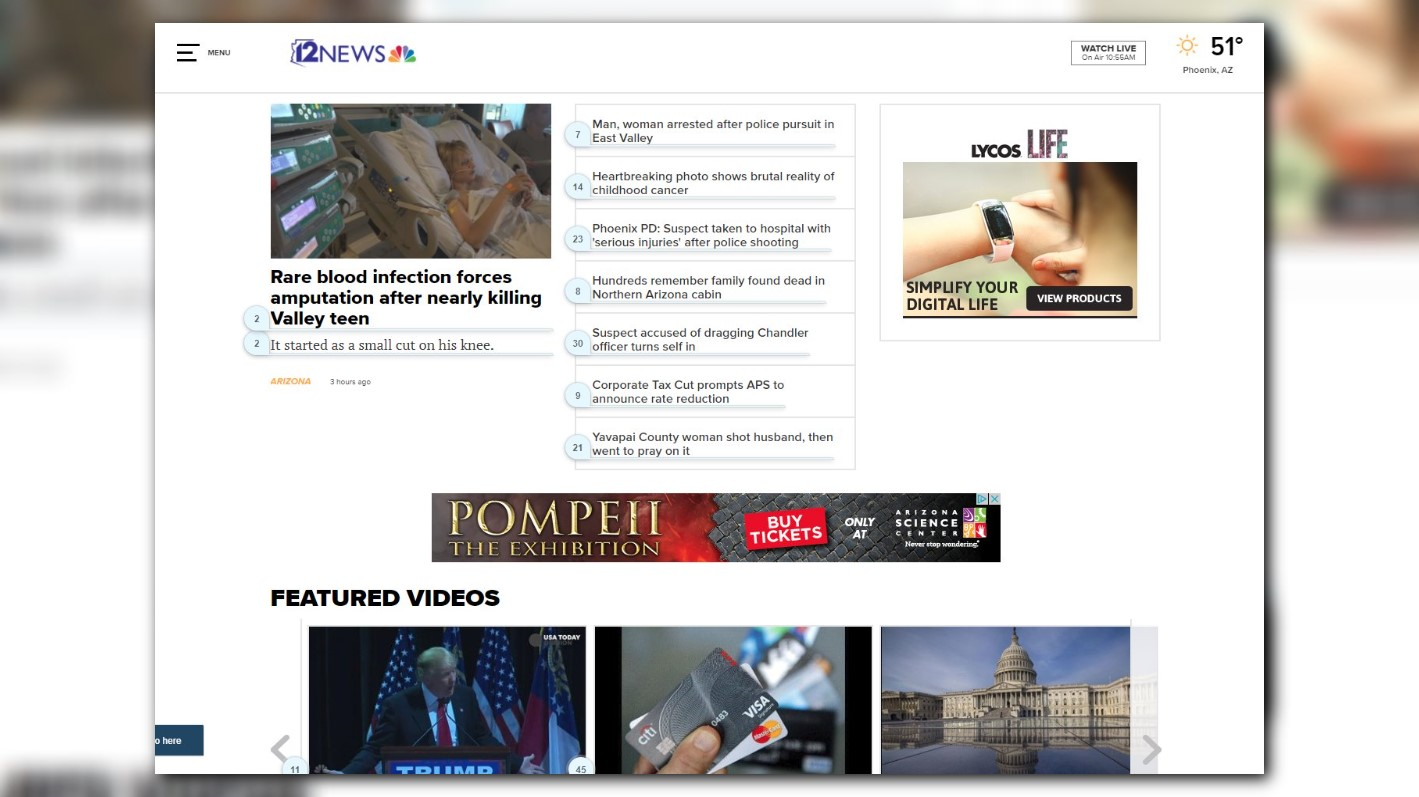
Task: Click the Trump speech video thumbnail
Action: point(447,700)
